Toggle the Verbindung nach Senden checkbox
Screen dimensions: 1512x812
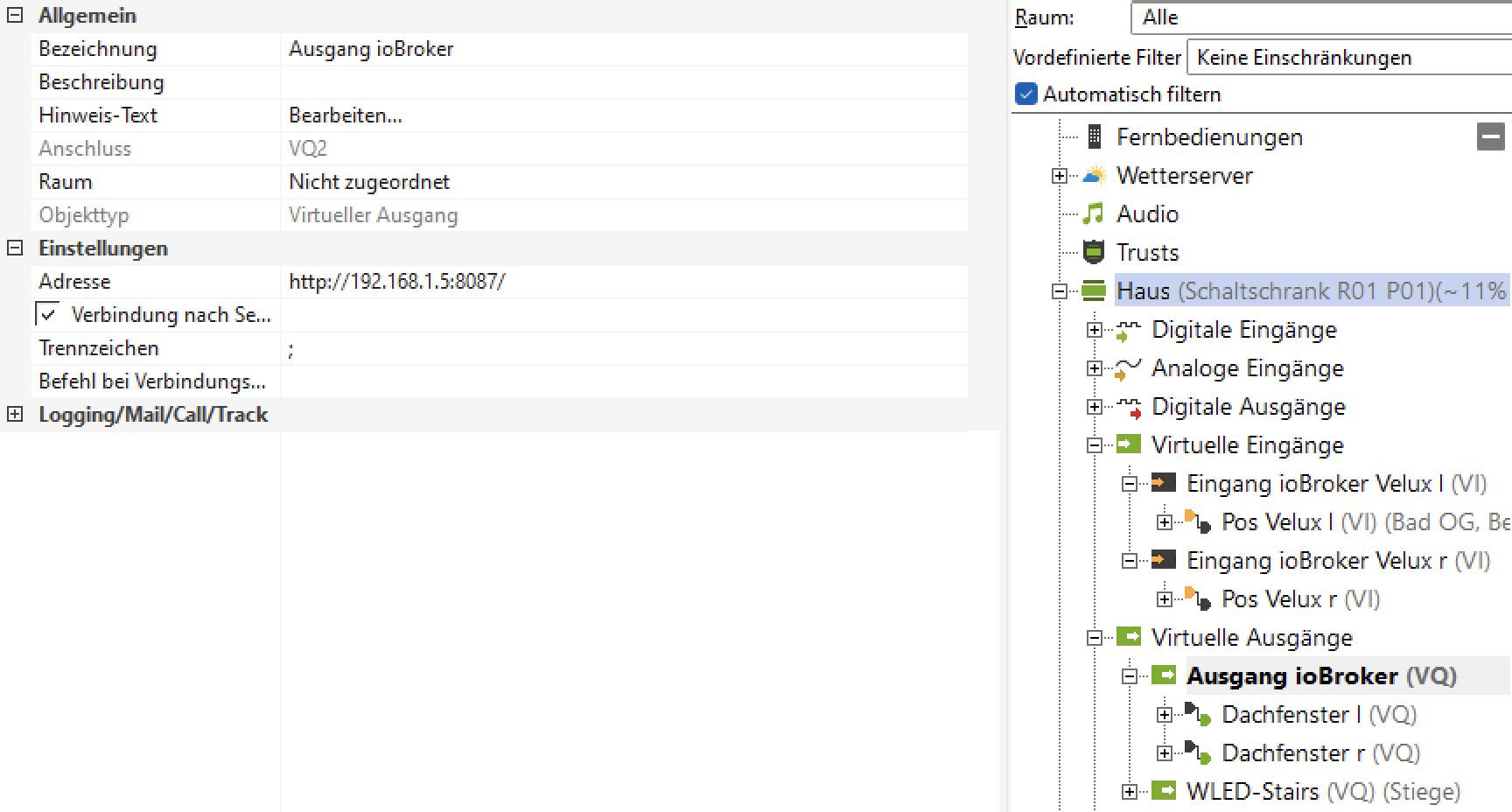coord(48,314)
